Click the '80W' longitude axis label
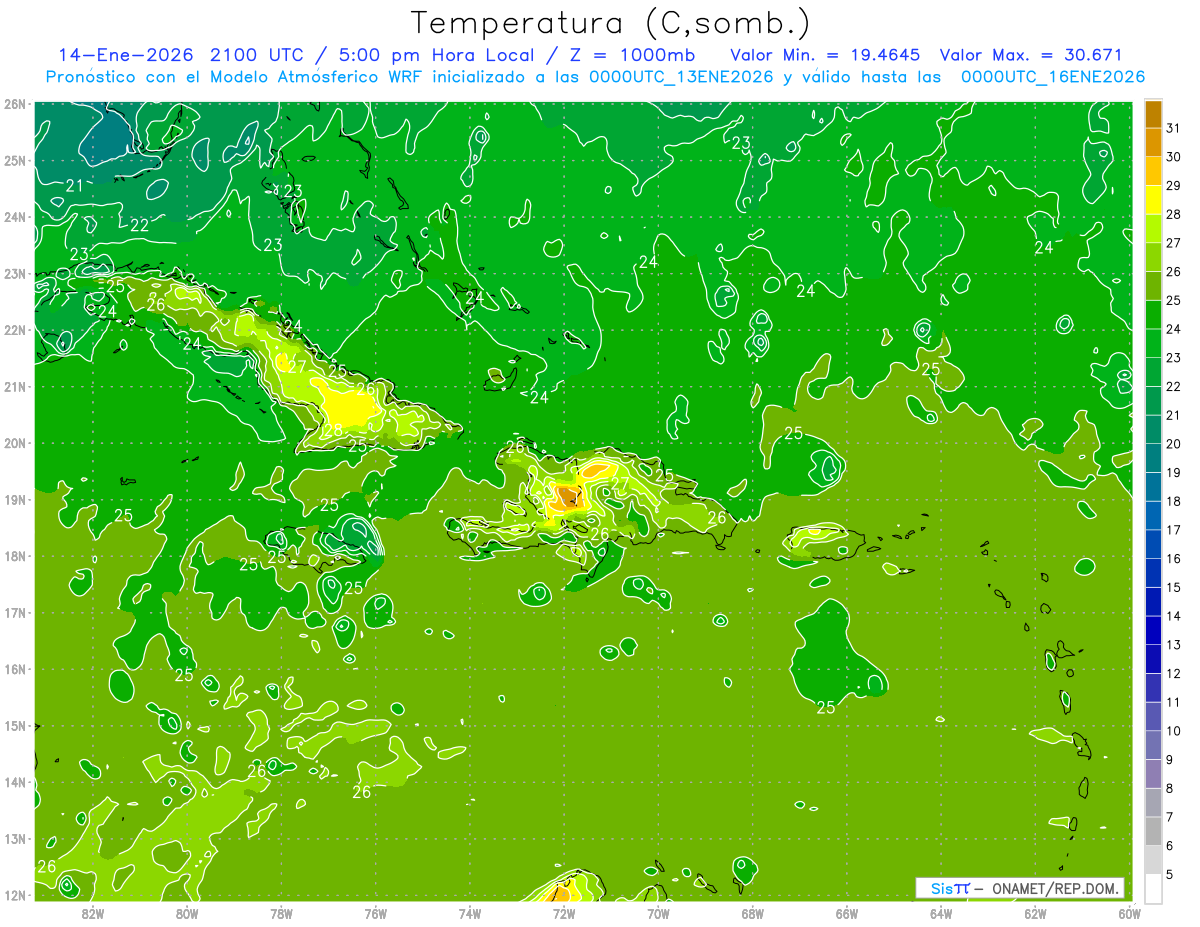The image size is (1200, 927). tap(187, 913)
